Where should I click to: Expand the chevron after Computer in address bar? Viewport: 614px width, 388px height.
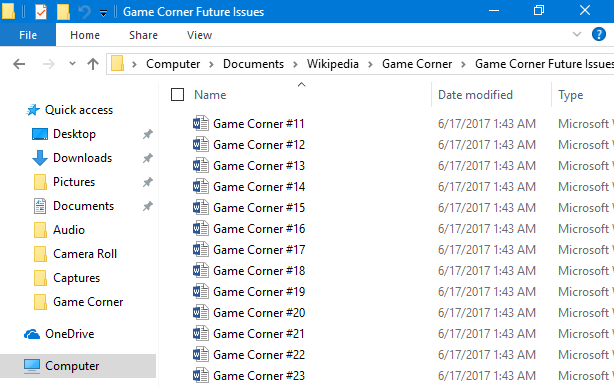pos(211,64)
